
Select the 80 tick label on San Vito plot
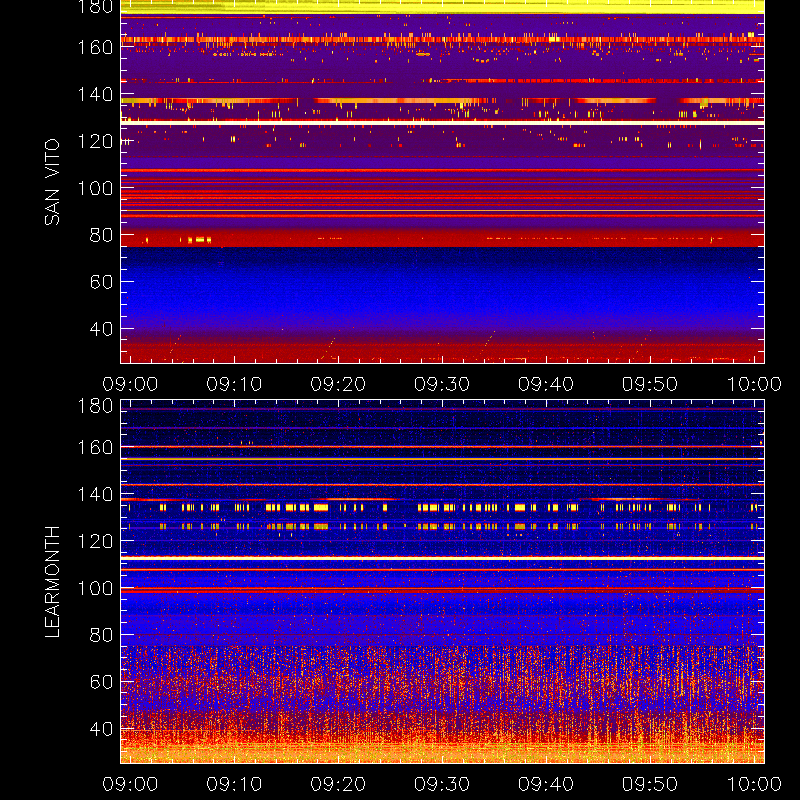tap(101, 235)
